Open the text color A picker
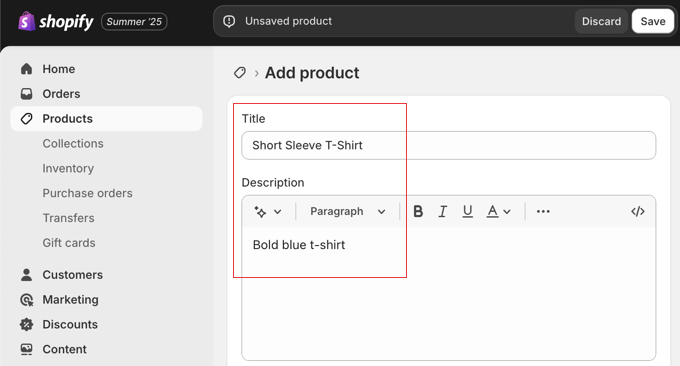Screen dimensions: 680x366 point(492,211)
